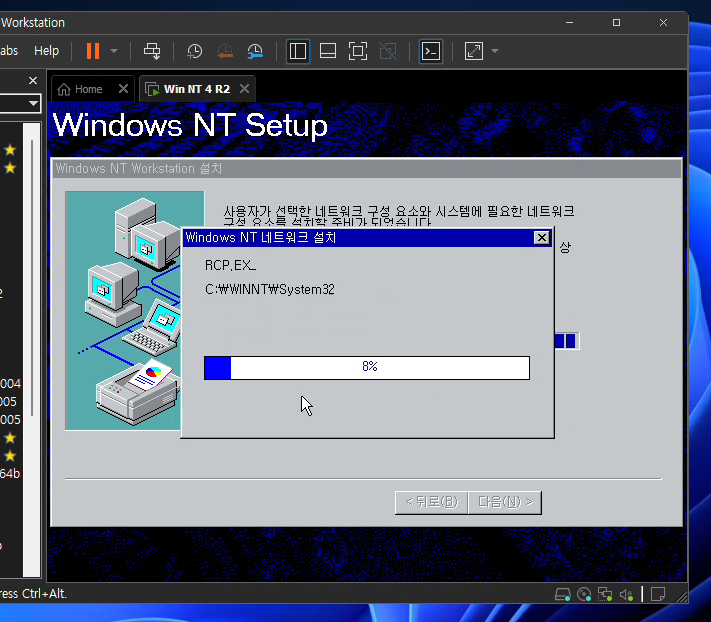
Task: Click the library sidebar scrollbar
Action: click(x=32, y=277)
